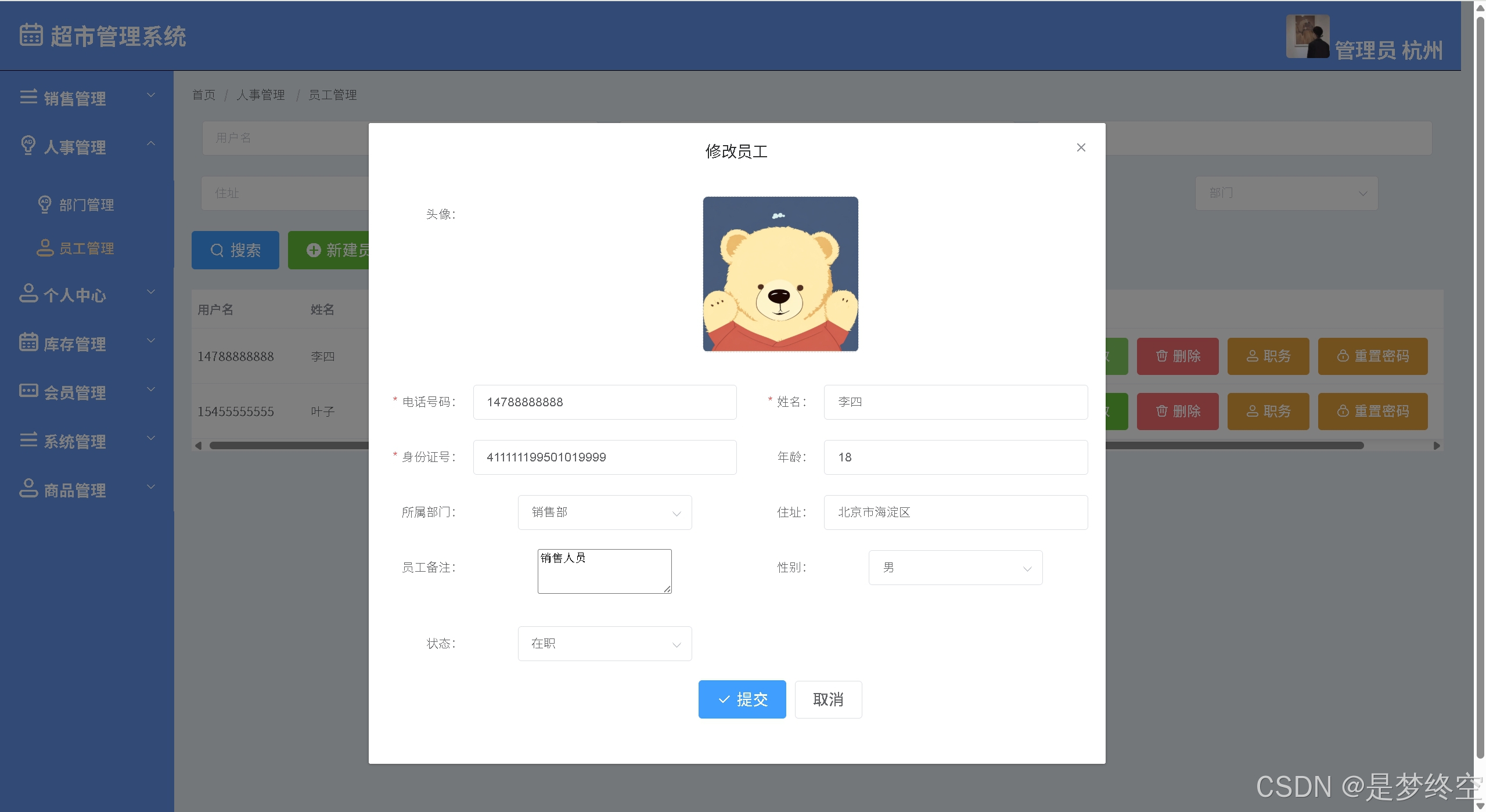Click the calendar logo icon beside 超市管理系统
Image resolution: width=1486 pixels, height=812 pixels.
(31, 35)
